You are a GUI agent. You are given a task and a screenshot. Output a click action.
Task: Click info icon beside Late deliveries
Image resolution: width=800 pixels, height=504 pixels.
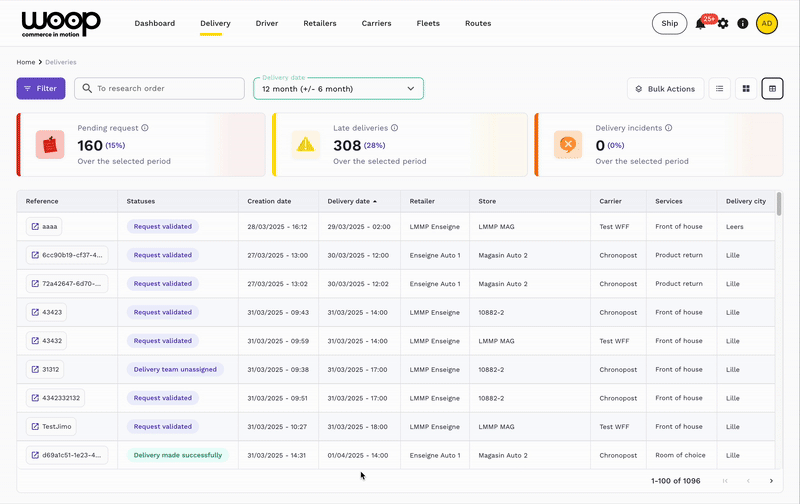click(395, 128)
